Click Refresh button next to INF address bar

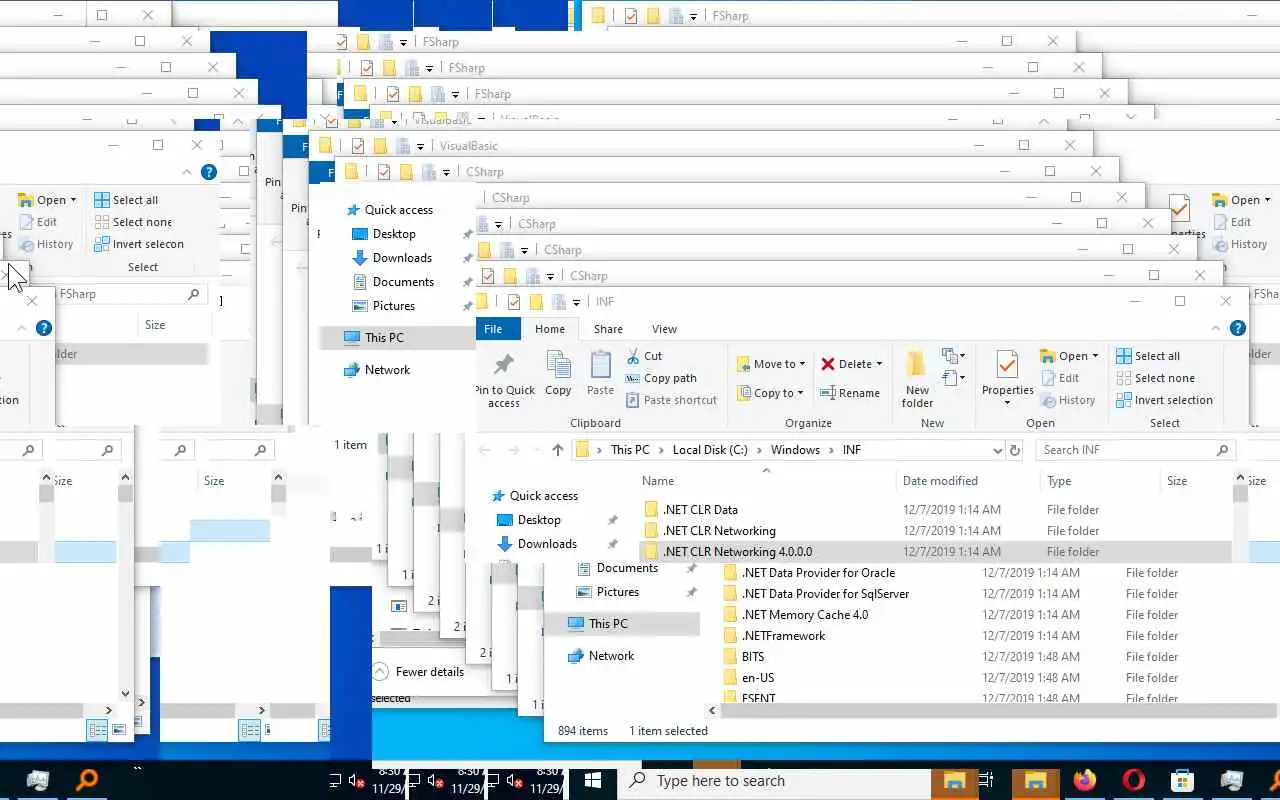(1015, 450)
